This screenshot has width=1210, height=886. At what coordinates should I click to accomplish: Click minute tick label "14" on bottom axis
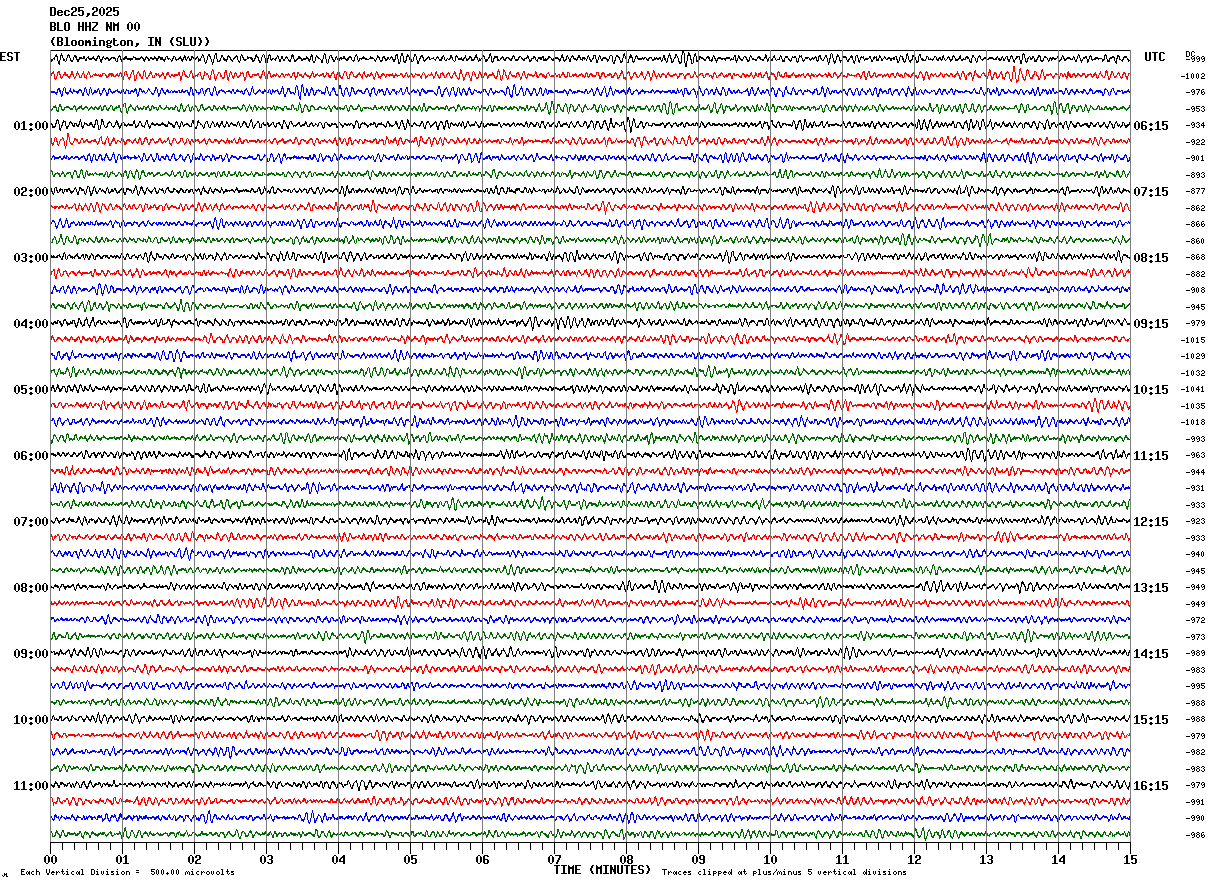tap(1058, 859)
